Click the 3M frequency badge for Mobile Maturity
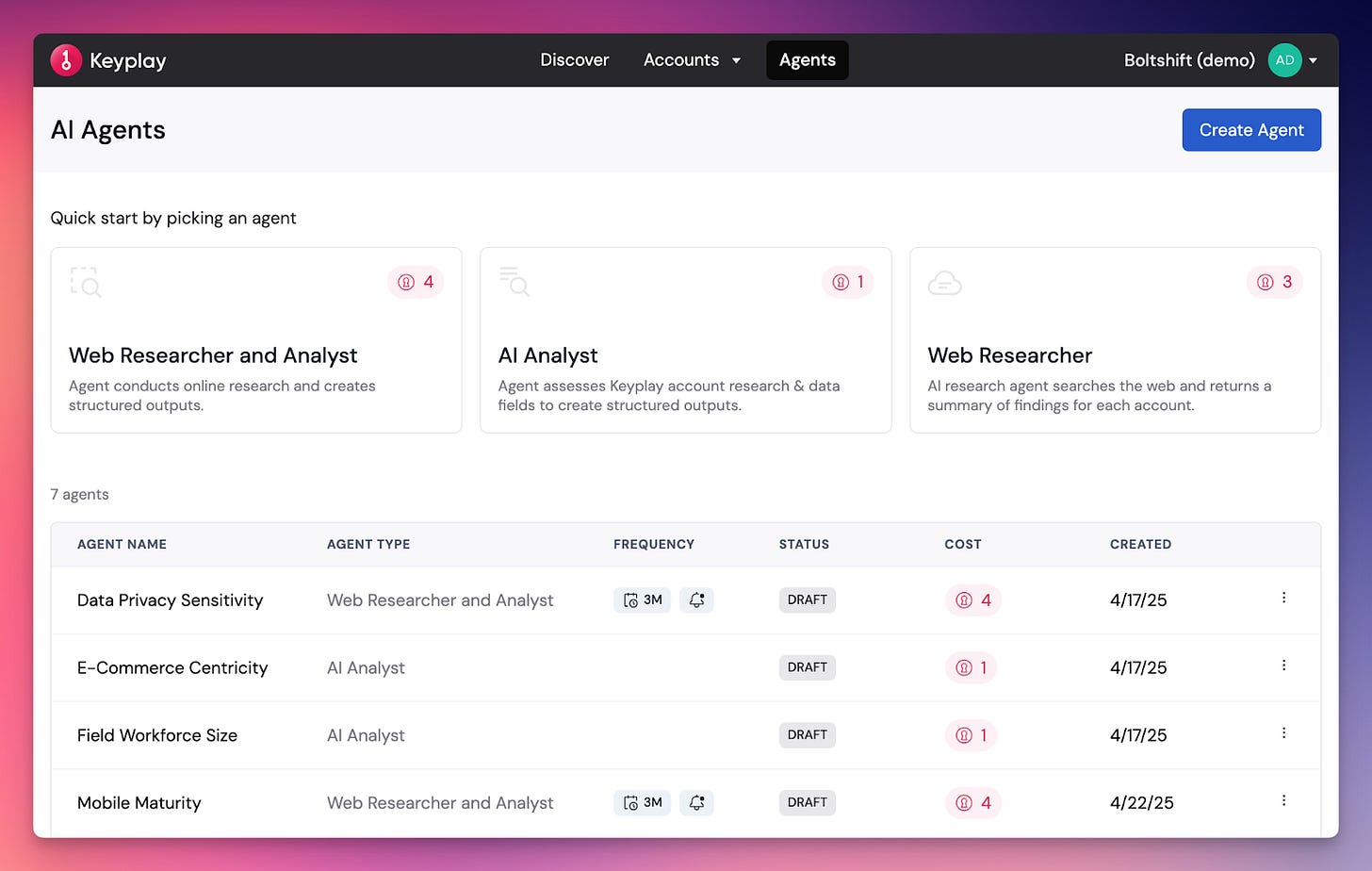The width and height of the screenshot is (1372, 871). tap(642, 803)
